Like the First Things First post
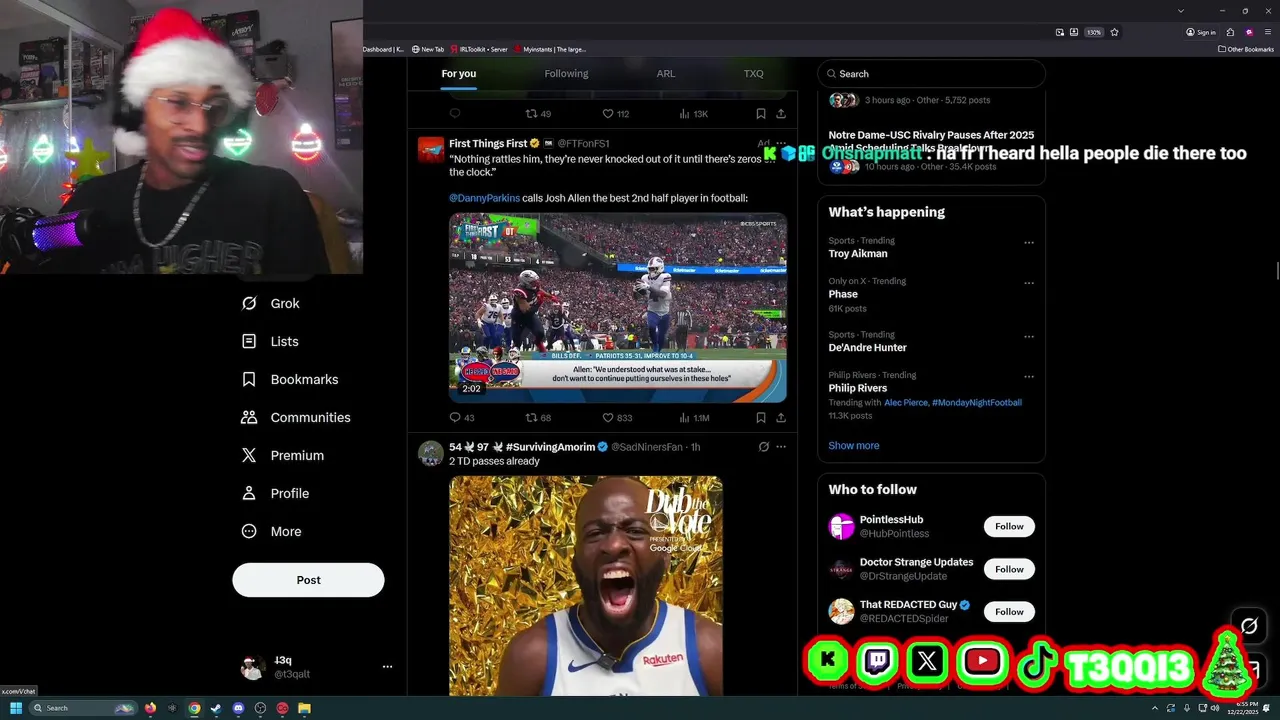1280x720 pixels. [x=617, y=418]
